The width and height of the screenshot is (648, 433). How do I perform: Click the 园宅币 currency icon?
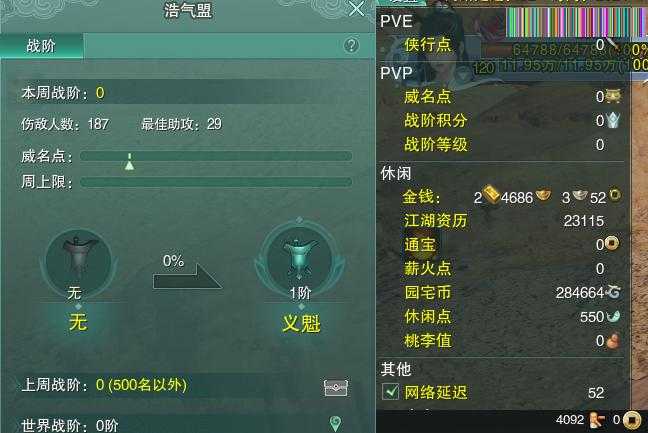tap(613, 292)
